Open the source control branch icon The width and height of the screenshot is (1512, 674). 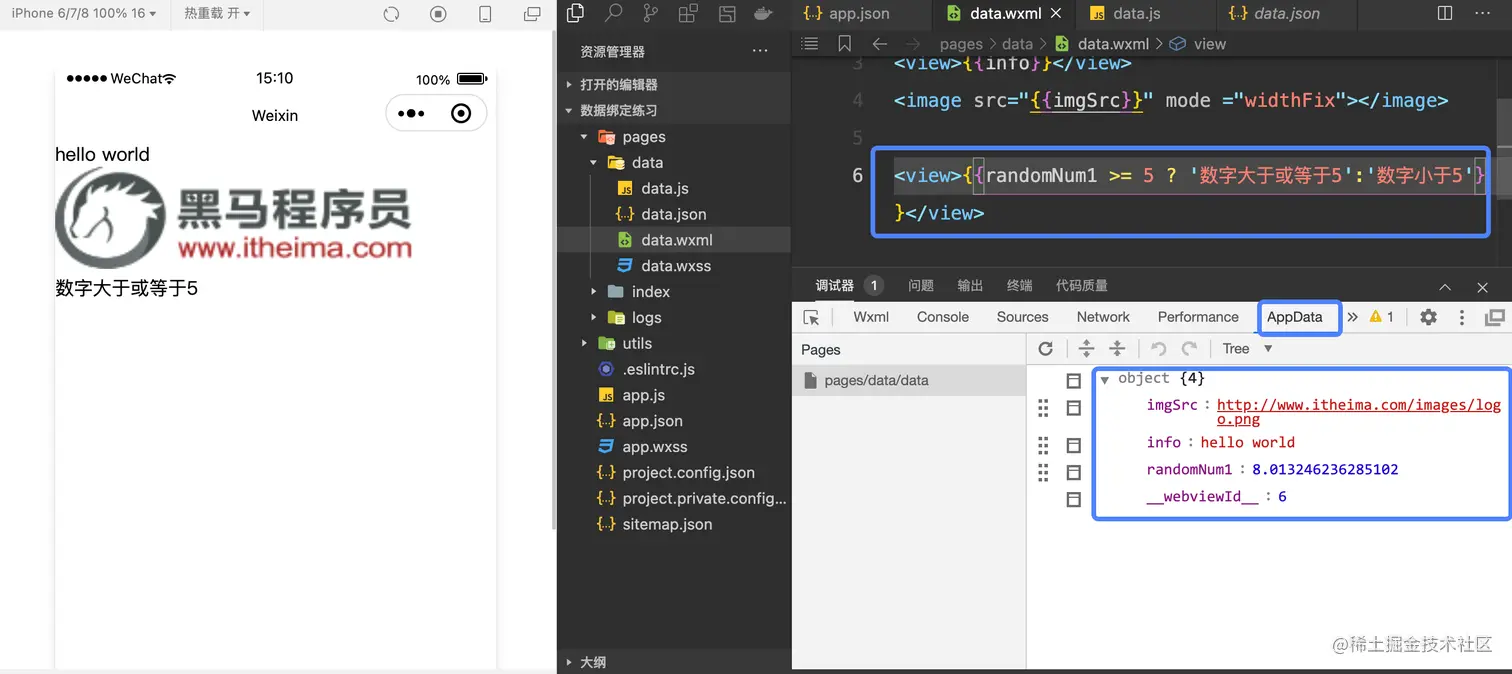[651, 13]
